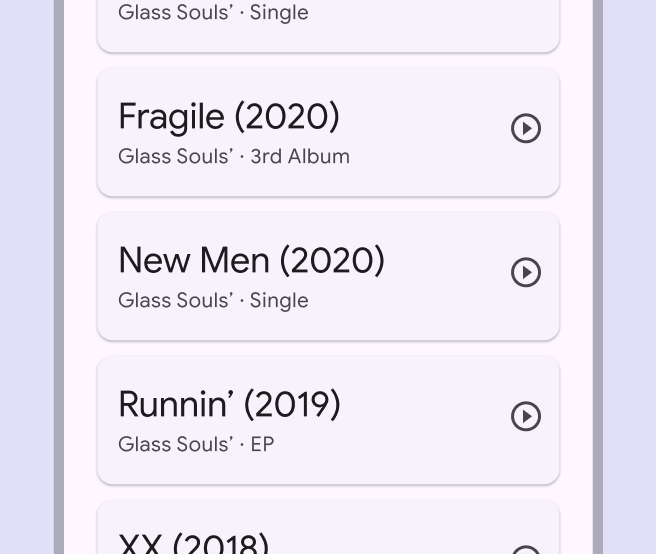
Task: Select the New Men (2020) title
Action: click(251, 261)
